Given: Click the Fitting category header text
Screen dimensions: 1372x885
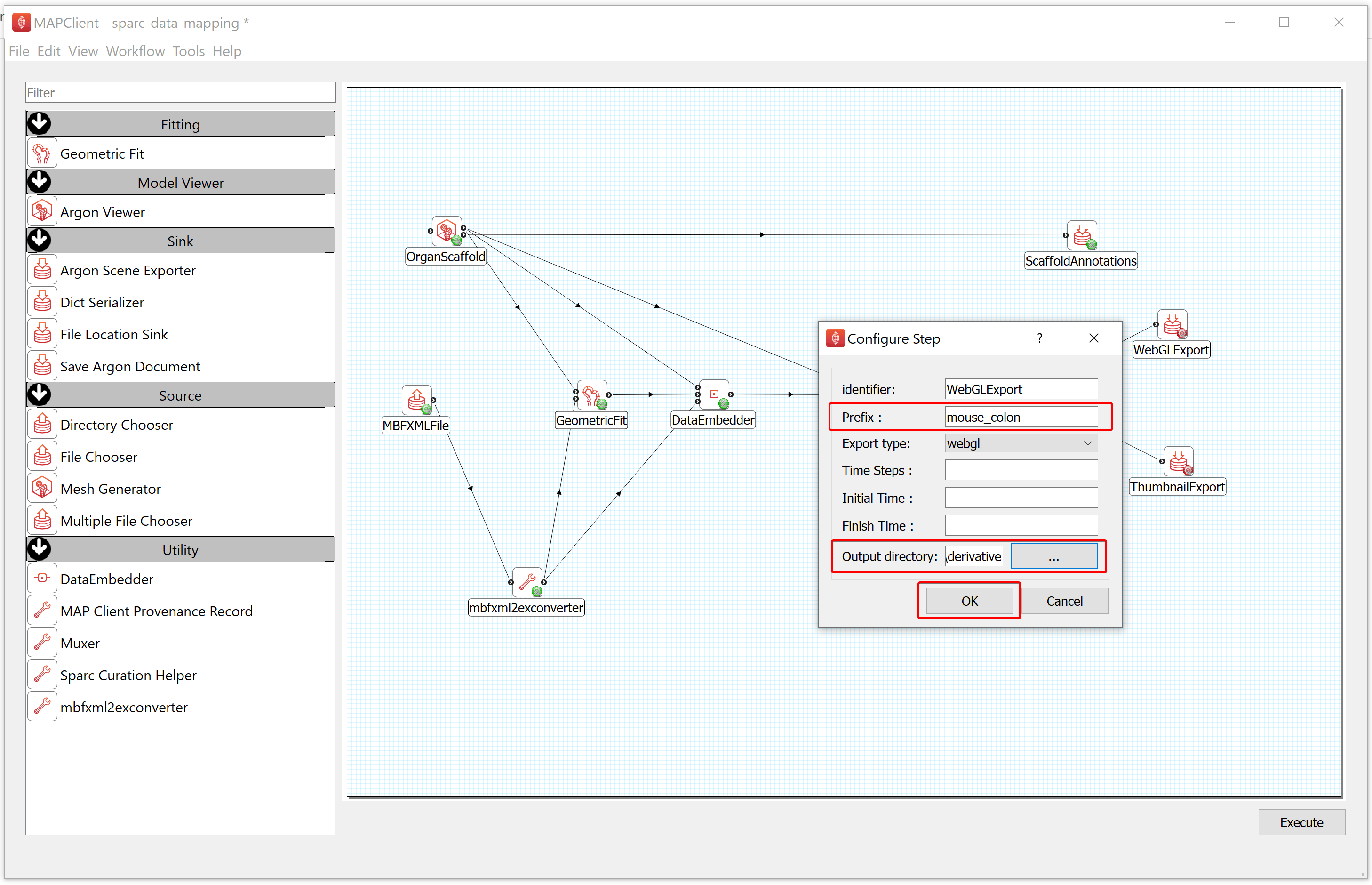Looking at the screenshot, I should coord(180,124).
